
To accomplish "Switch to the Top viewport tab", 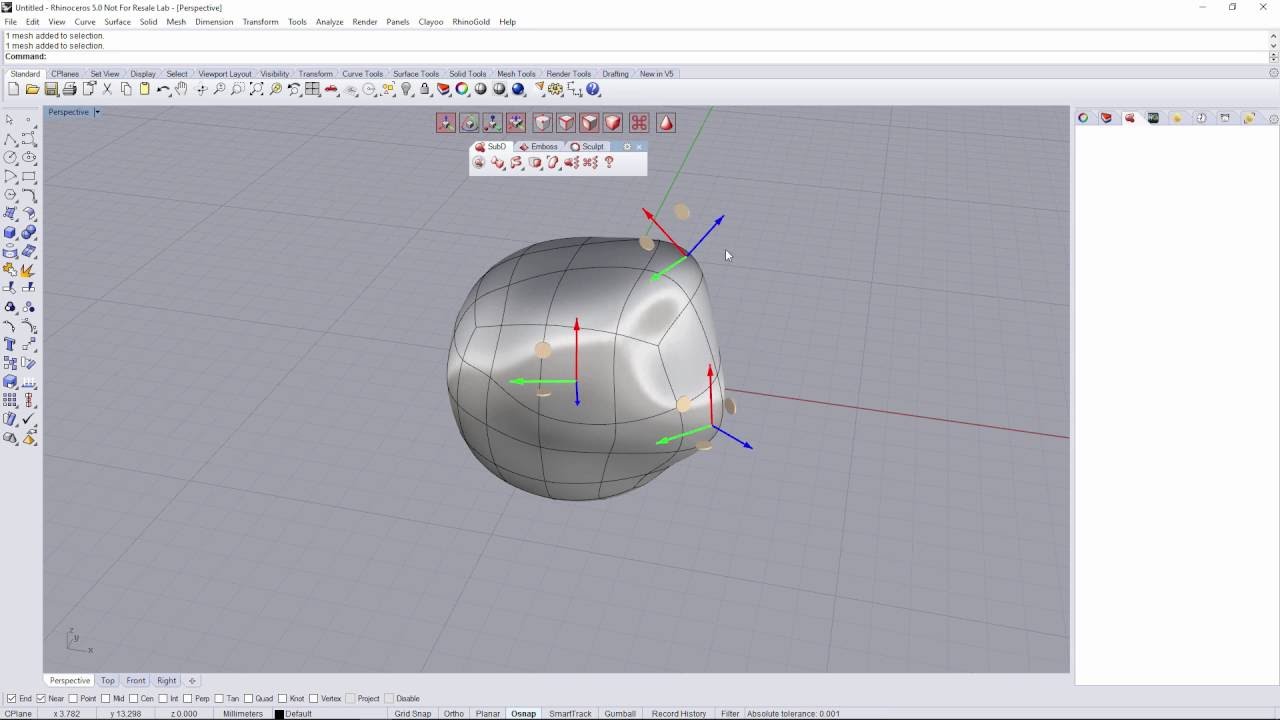I will click(x=108, y=681).
